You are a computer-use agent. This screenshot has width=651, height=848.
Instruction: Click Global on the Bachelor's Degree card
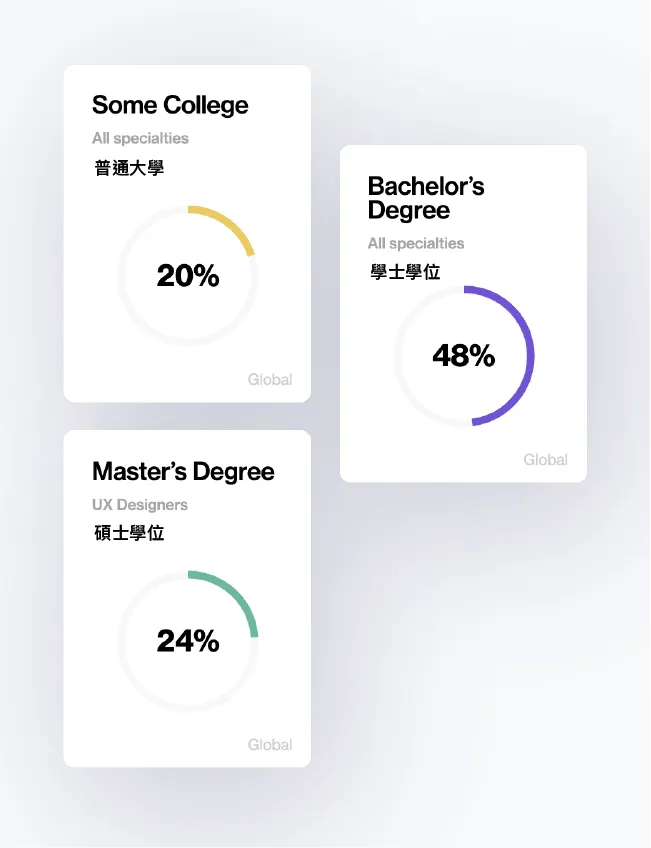(x=545, y=460)
